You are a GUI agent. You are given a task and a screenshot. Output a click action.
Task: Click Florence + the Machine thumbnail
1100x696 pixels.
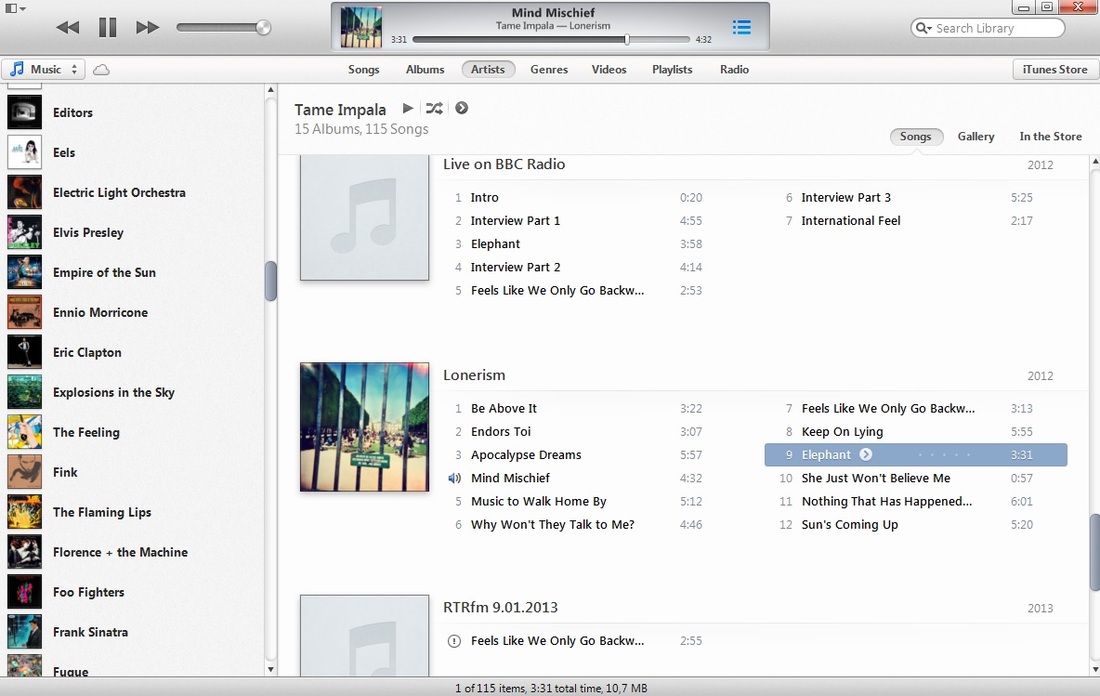25,552
